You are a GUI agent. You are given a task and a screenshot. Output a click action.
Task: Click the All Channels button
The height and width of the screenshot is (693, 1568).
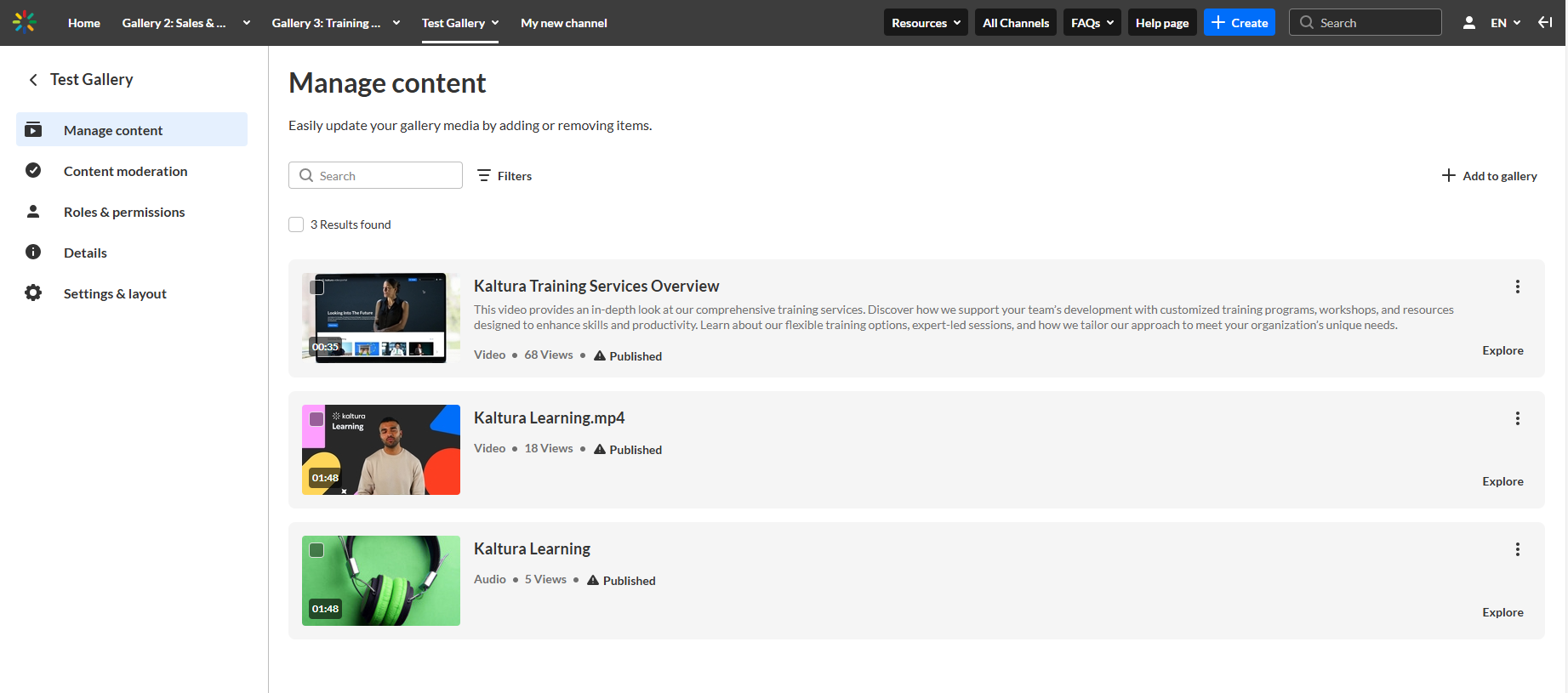pos(1016,23)
